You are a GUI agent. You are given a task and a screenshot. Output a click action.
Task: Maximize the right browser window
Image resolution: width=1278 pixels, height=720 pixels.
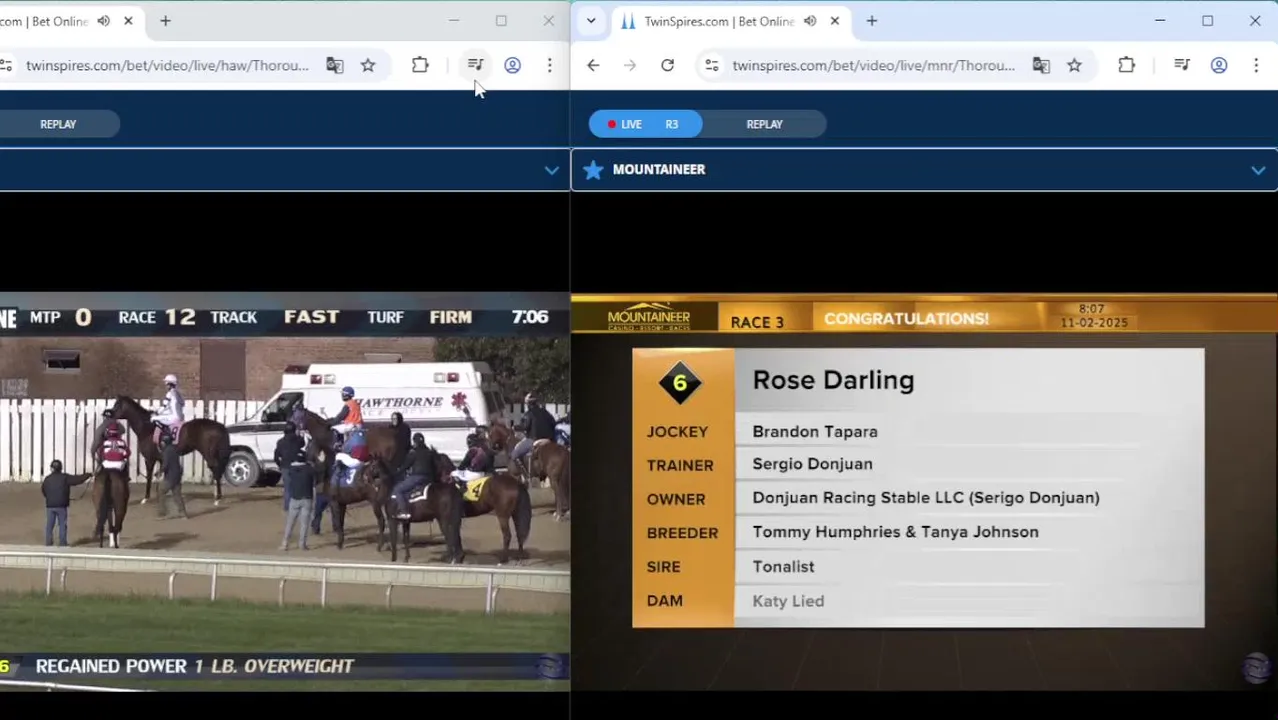tap(1207, 21)
